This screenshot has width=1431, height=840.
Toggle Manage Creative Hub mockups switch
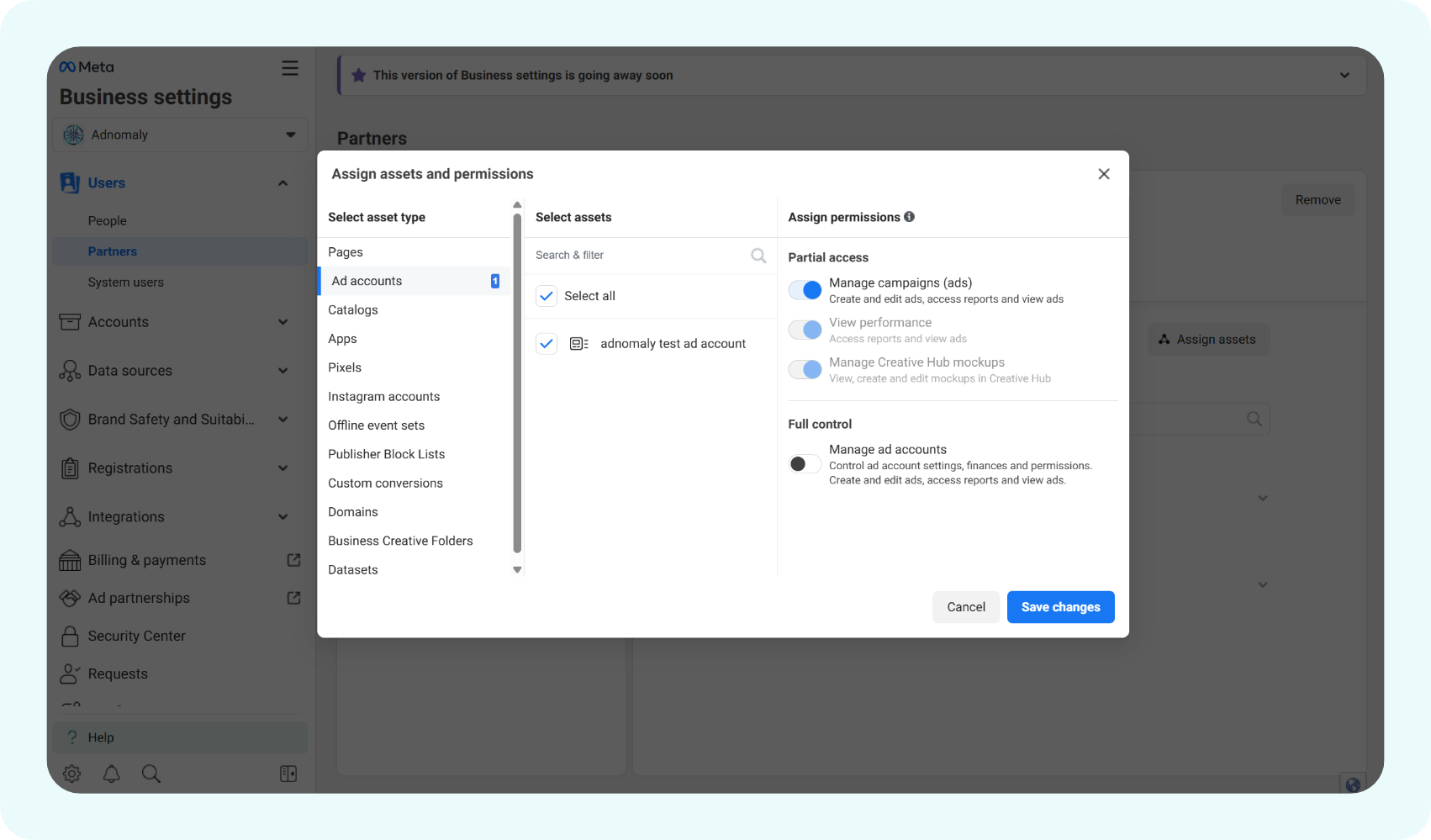coord(805,369)
